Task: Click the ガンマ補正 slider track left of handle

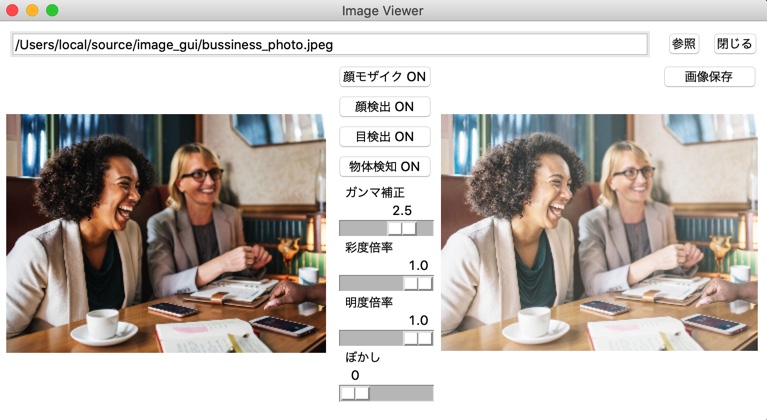Action: (363, 228)
